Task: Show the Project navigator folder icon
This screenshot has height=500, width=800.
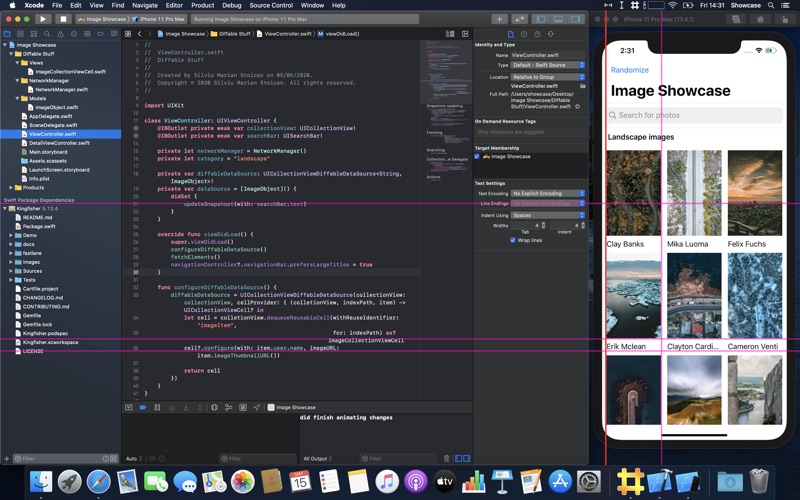Action: [7, 34]
